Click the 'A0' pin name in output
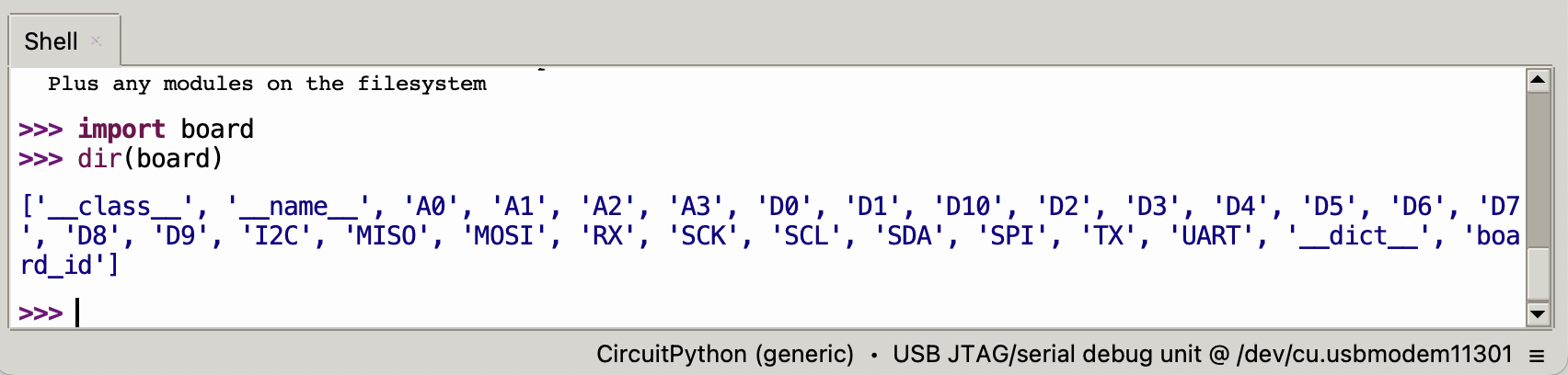This screenshot has width=1568, height=375. [431, 206]
